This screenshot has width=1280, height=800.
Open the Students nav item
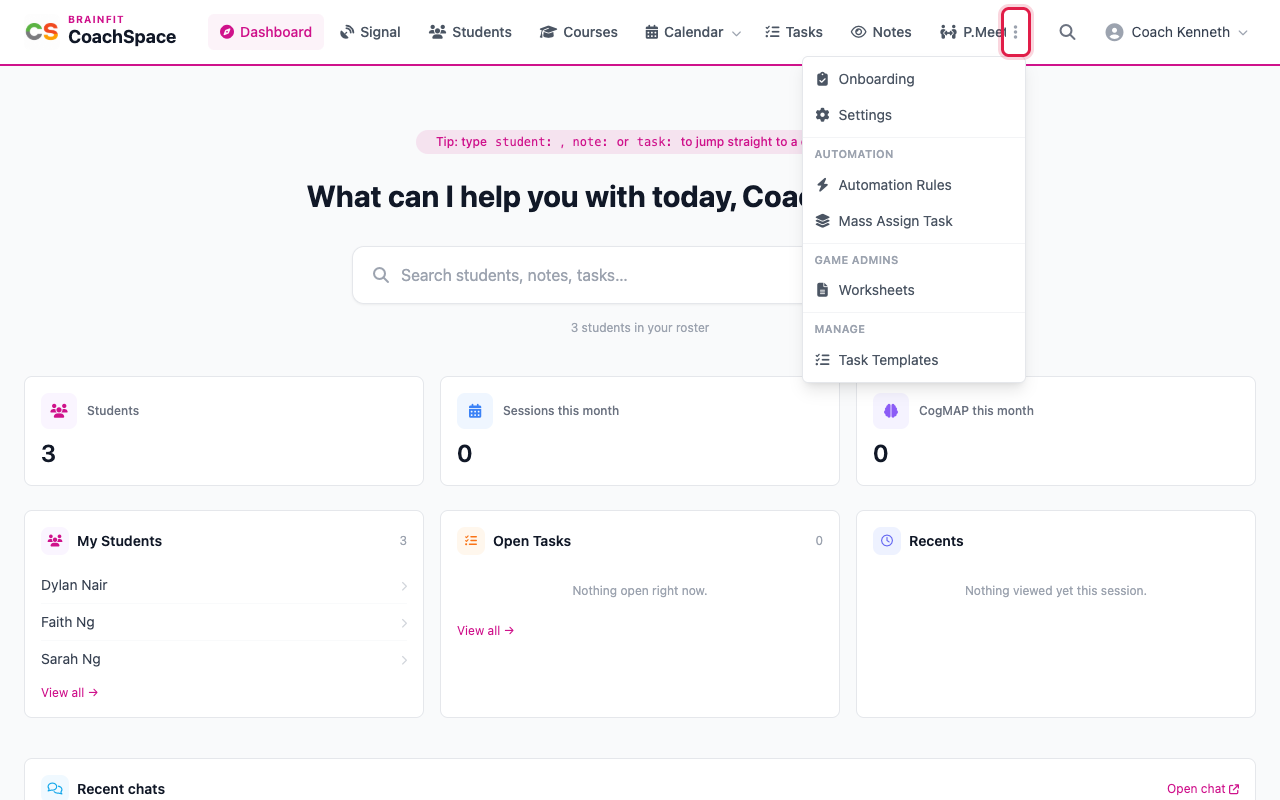point(470,32)
